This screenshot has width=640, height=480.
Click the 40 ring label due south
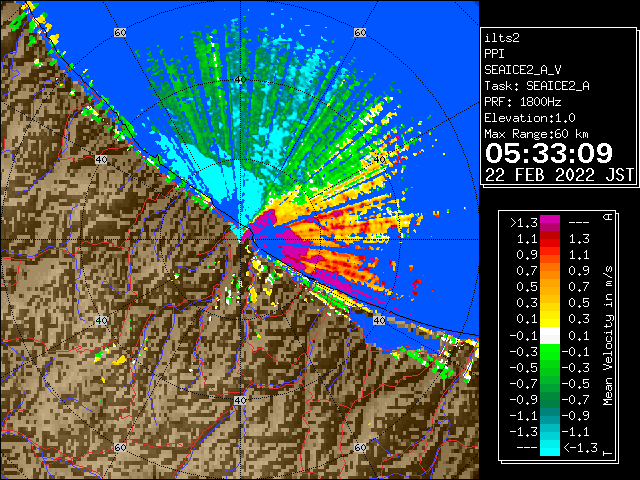[240, 400]
